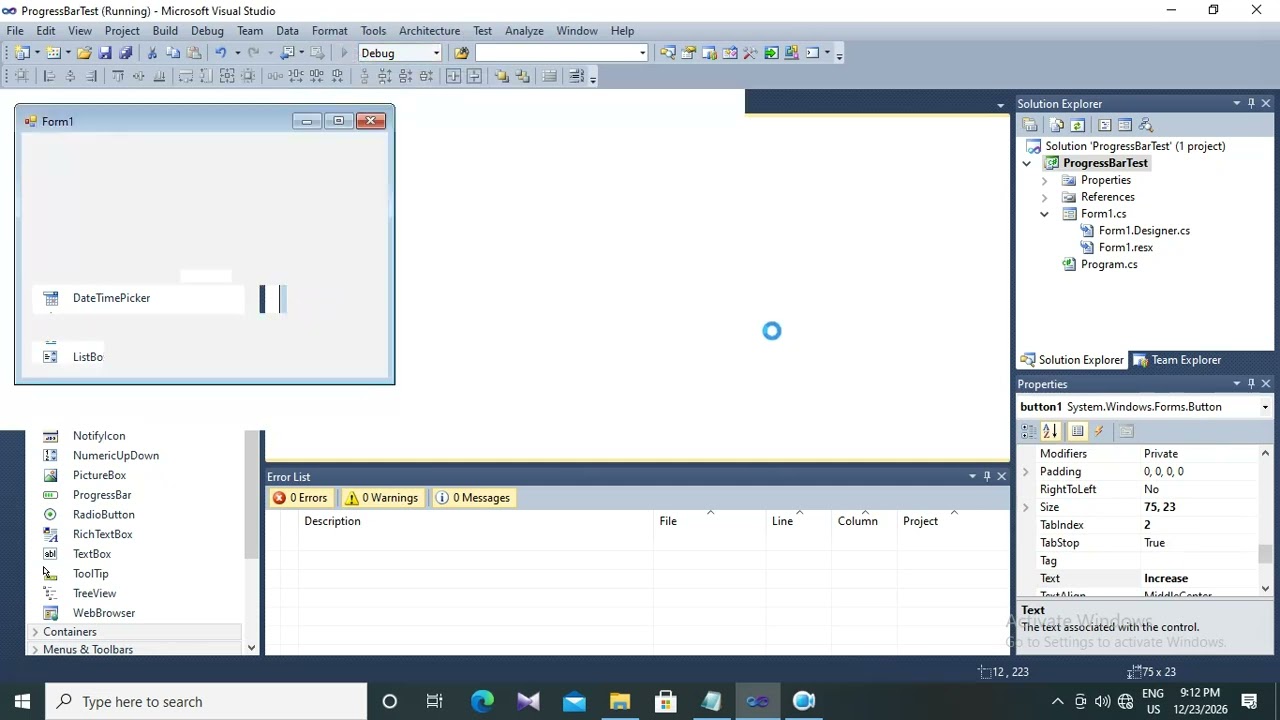
Task: Click View Class Diagram icon in Solution Explorer
Action: [x=1145, y=125]
